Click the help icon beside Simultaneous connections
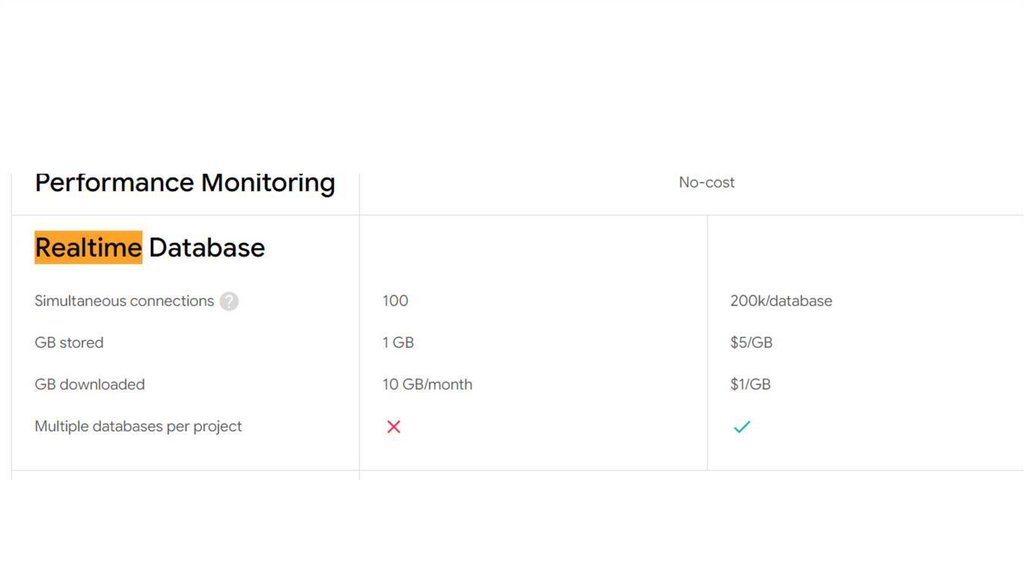 click(x=229, y=301)
